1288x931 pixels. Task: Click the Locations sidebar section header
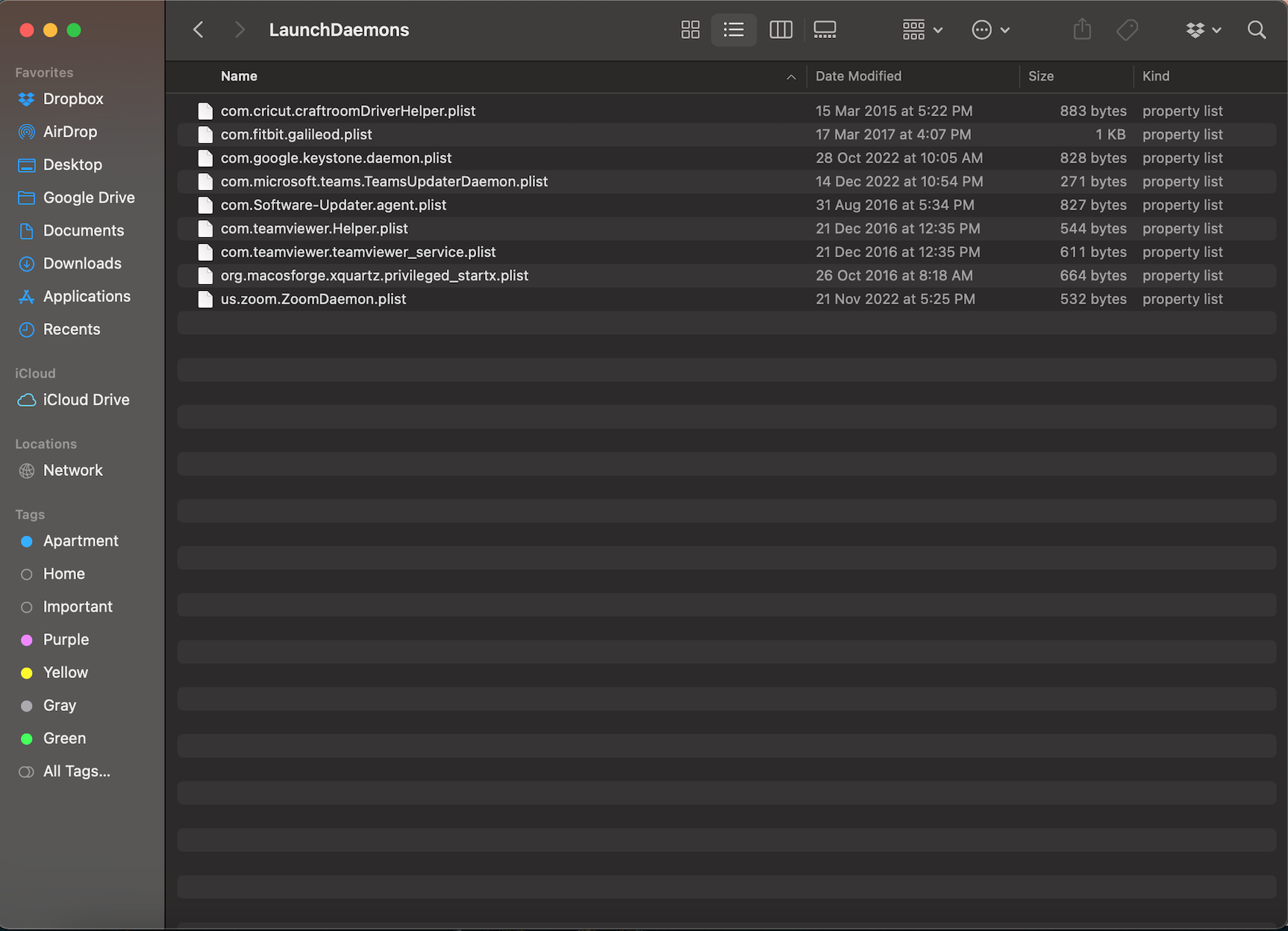46,444
